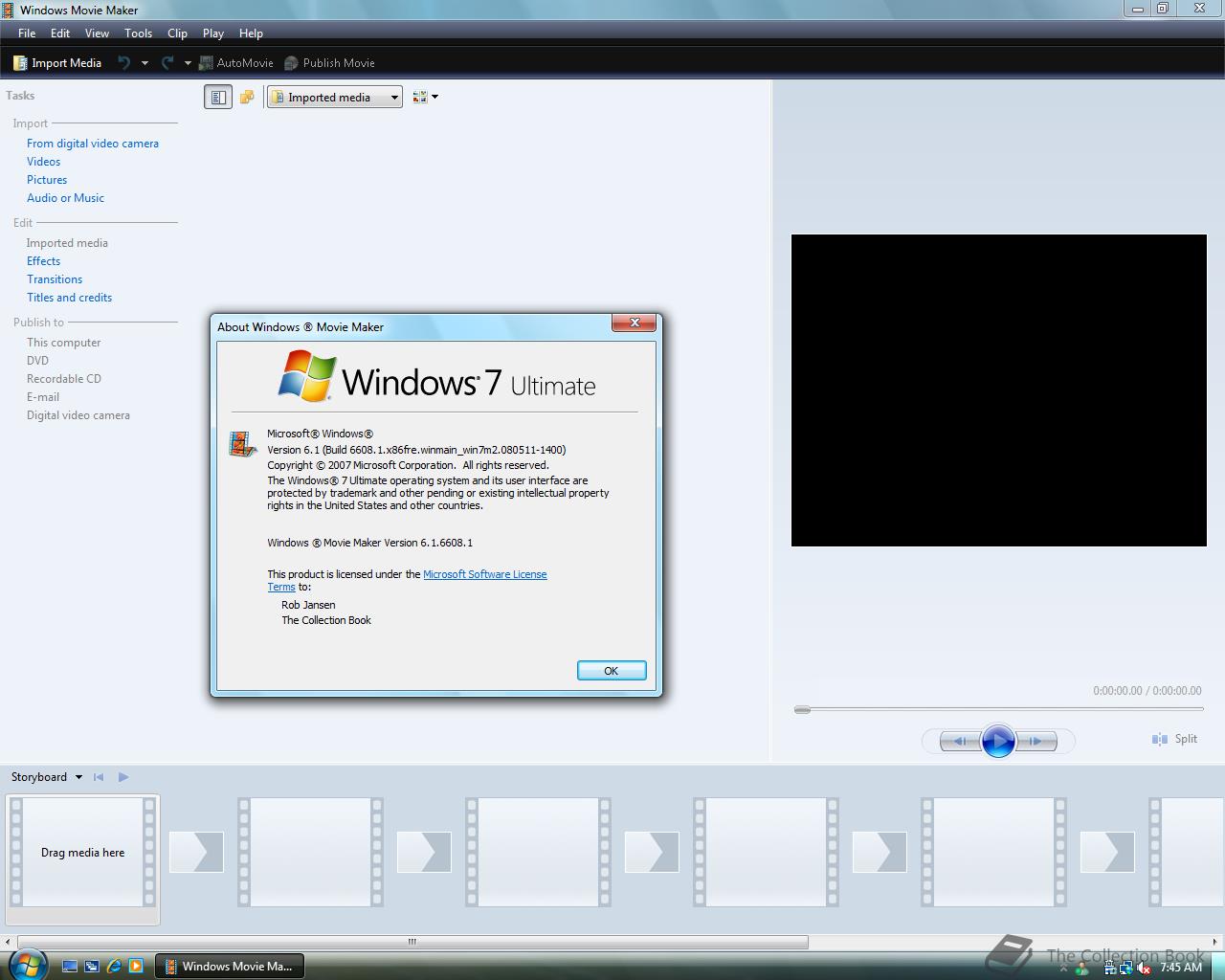Click the preview monitor black screen
The image size is (1225, 980).
pyautogui.click(x=998, y=390)
